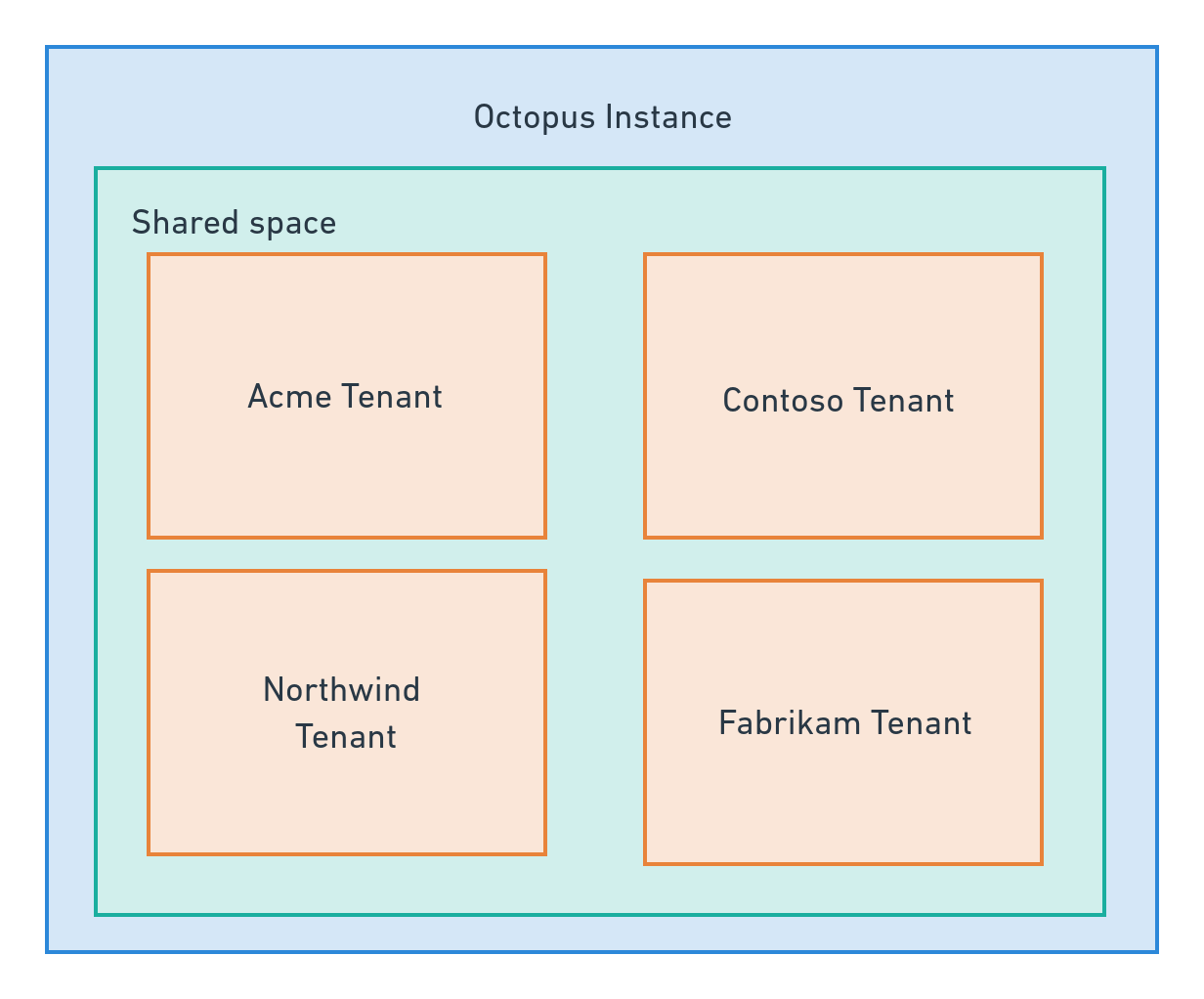Click the top-left tenant rectangle

(346, 395)
